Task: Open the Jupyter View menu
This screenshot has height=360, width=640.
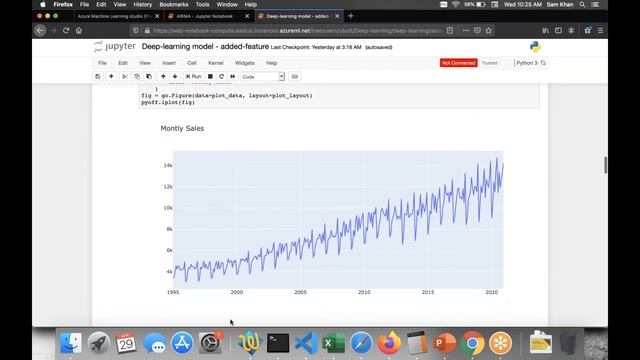Action: pyautogui.click(x=145, y=63)
